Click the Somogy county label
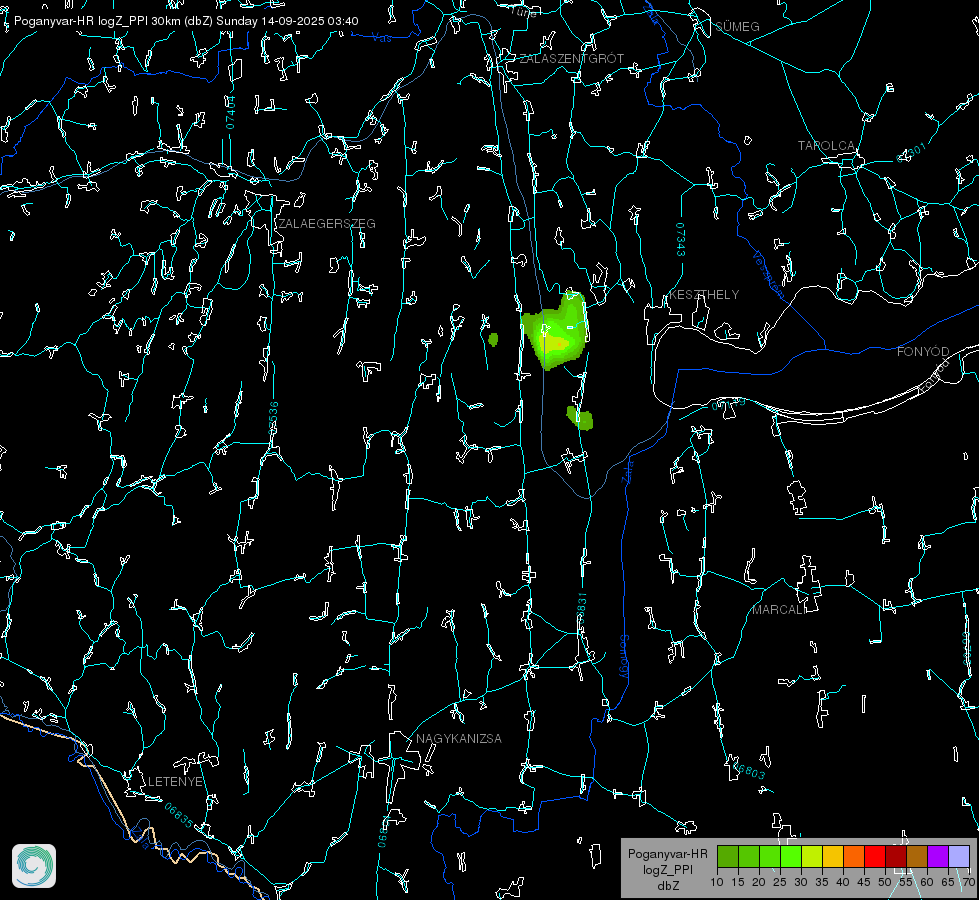The width and height of the screenshot is (979, 900). click(624, 657)
